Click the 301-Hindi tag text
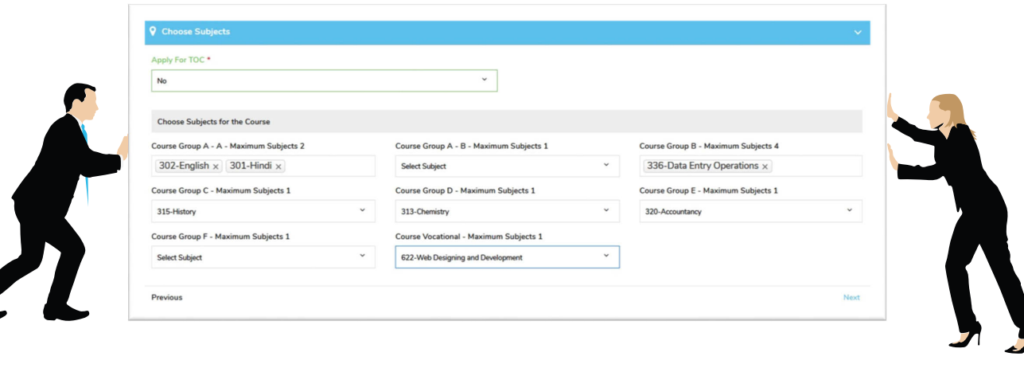1024x372 pixels. [x=250, y=166]
